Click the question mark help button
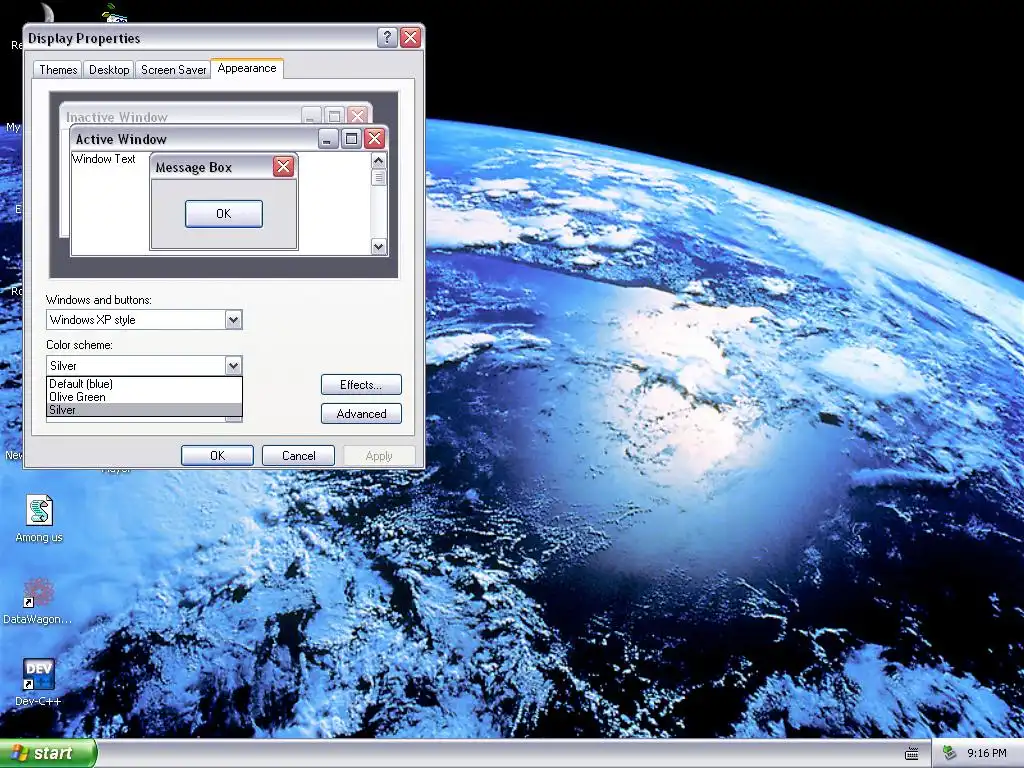Viewport: 1024px width, 768px height. [x=387, y=38]
